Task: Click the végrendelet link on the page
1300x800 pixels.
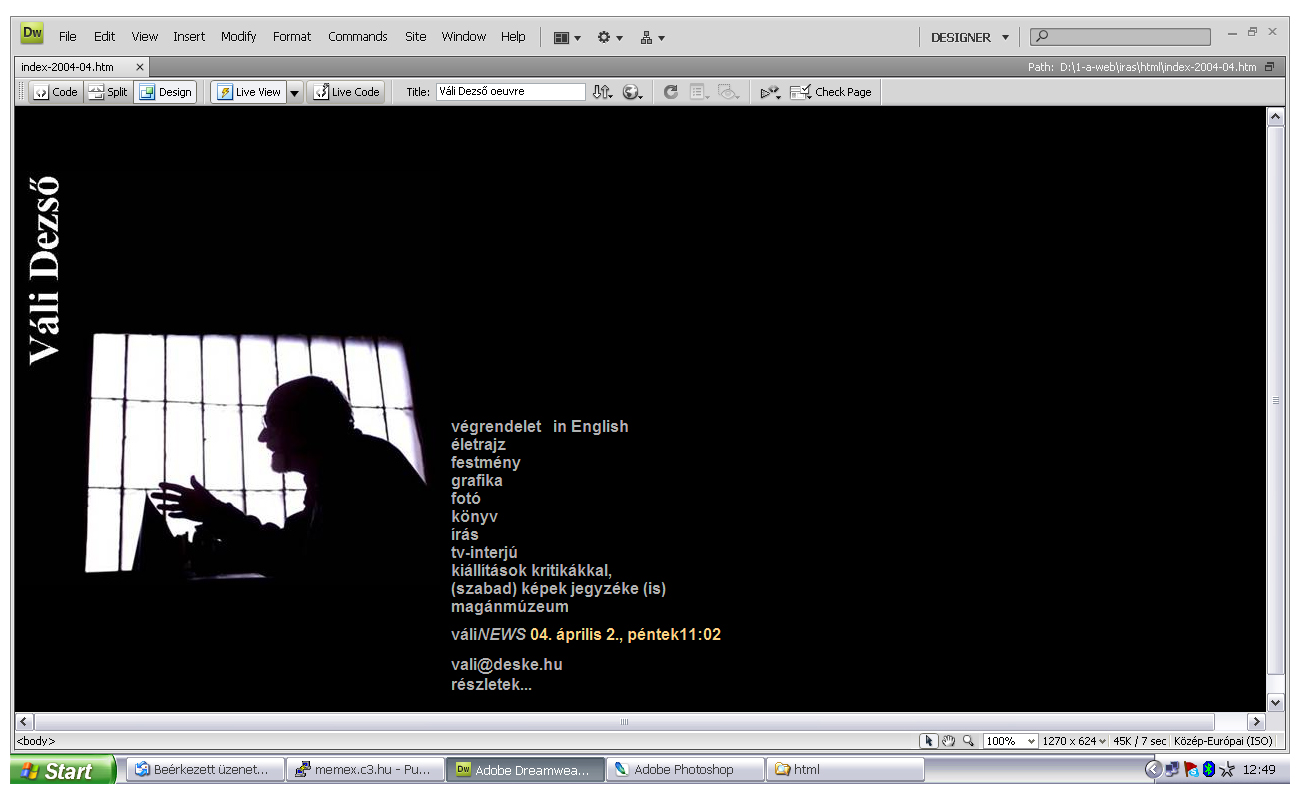Action: click(x=496, y=427)
